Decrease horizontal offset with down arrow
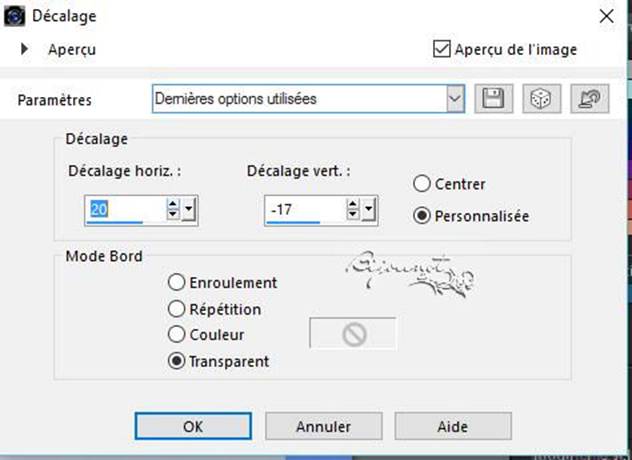This screenshot has height=460, width=632. [x=173, y=214]
